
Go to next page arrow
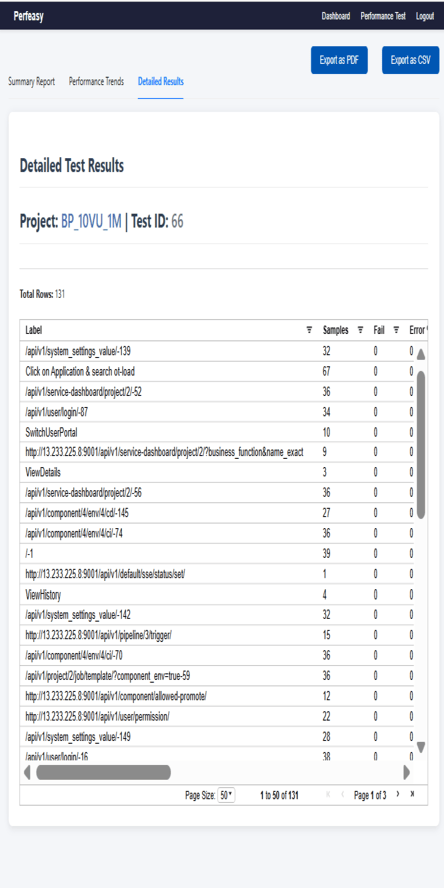(398, 795)
